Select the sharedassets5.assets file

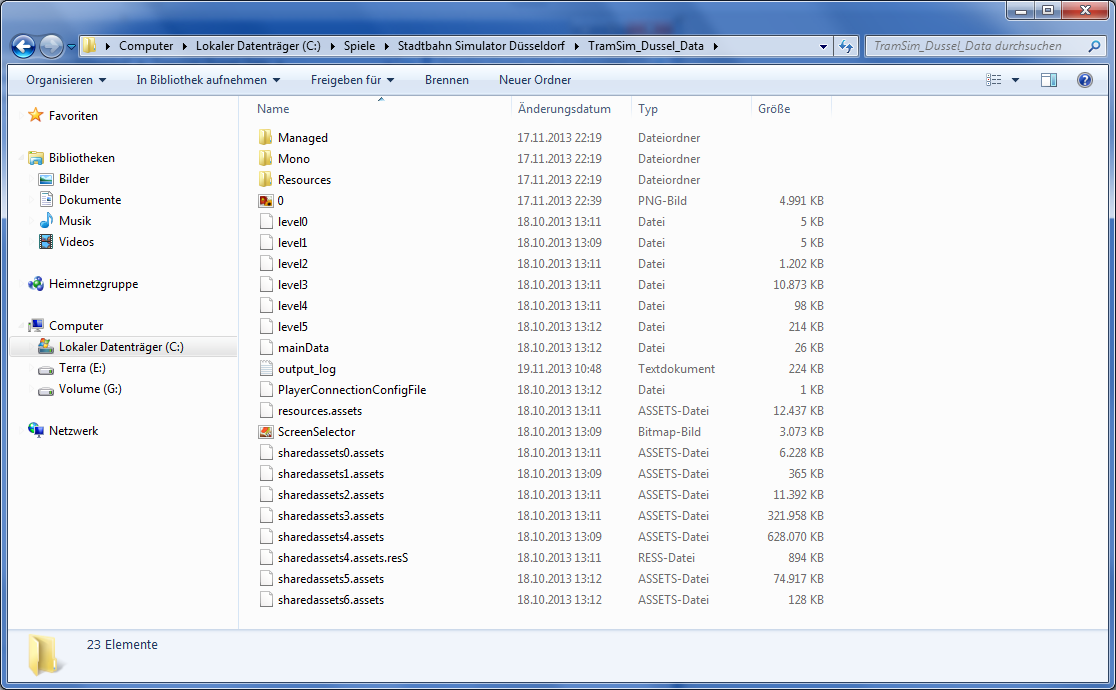(x=331, y=579)
